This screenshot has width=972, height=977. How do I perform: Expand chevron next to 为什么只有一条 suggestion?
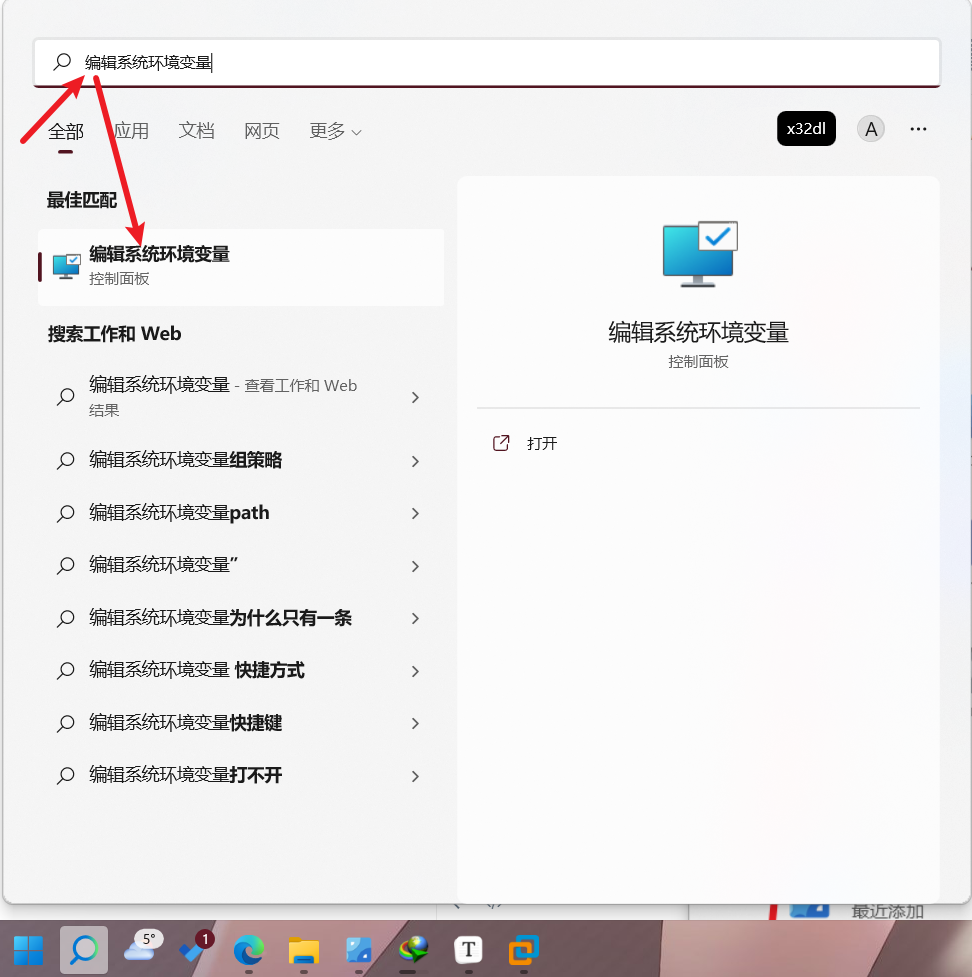tap(416, 618)
